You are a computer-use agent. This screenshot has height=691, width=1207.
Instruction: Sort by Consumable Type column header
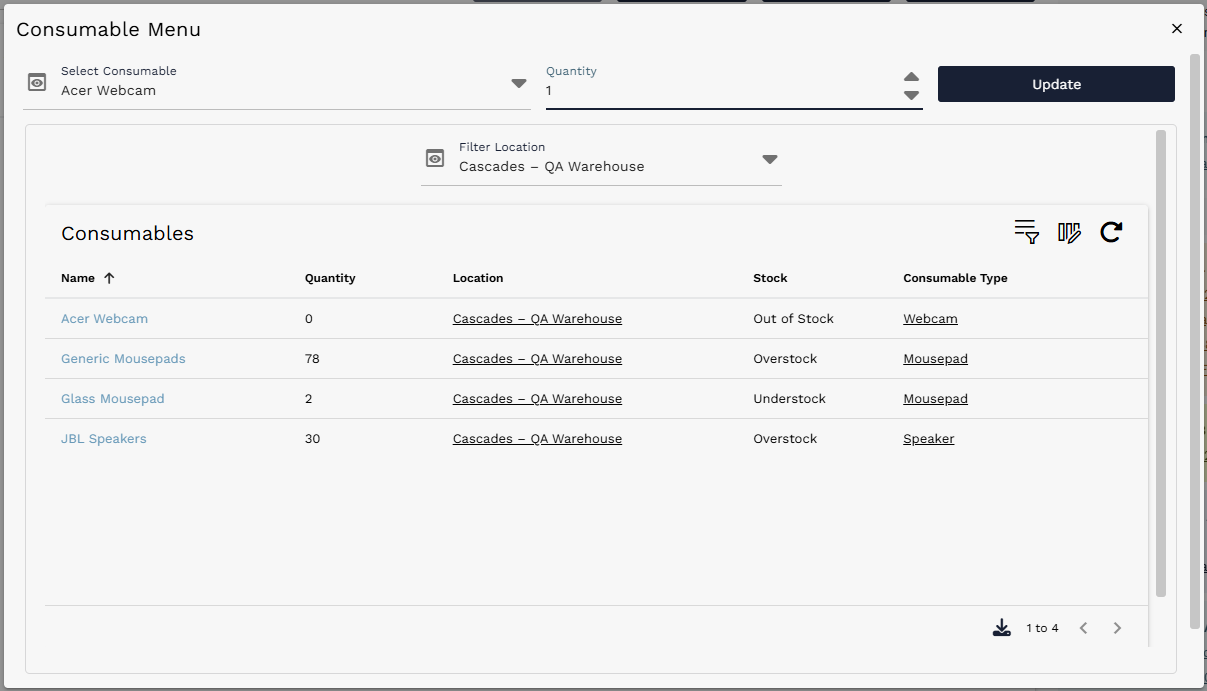tap(955, 278)
